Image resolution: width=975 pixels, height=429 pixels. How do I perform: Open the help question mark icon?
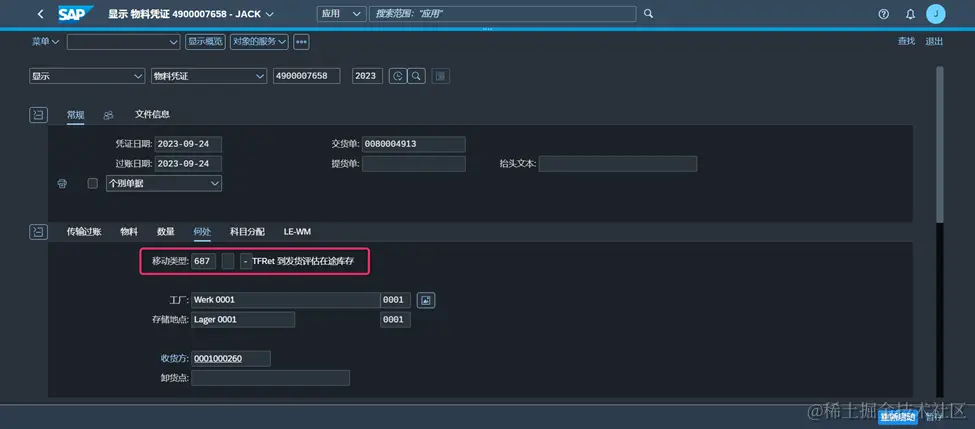pyautogui.click(x=884, y=14)
